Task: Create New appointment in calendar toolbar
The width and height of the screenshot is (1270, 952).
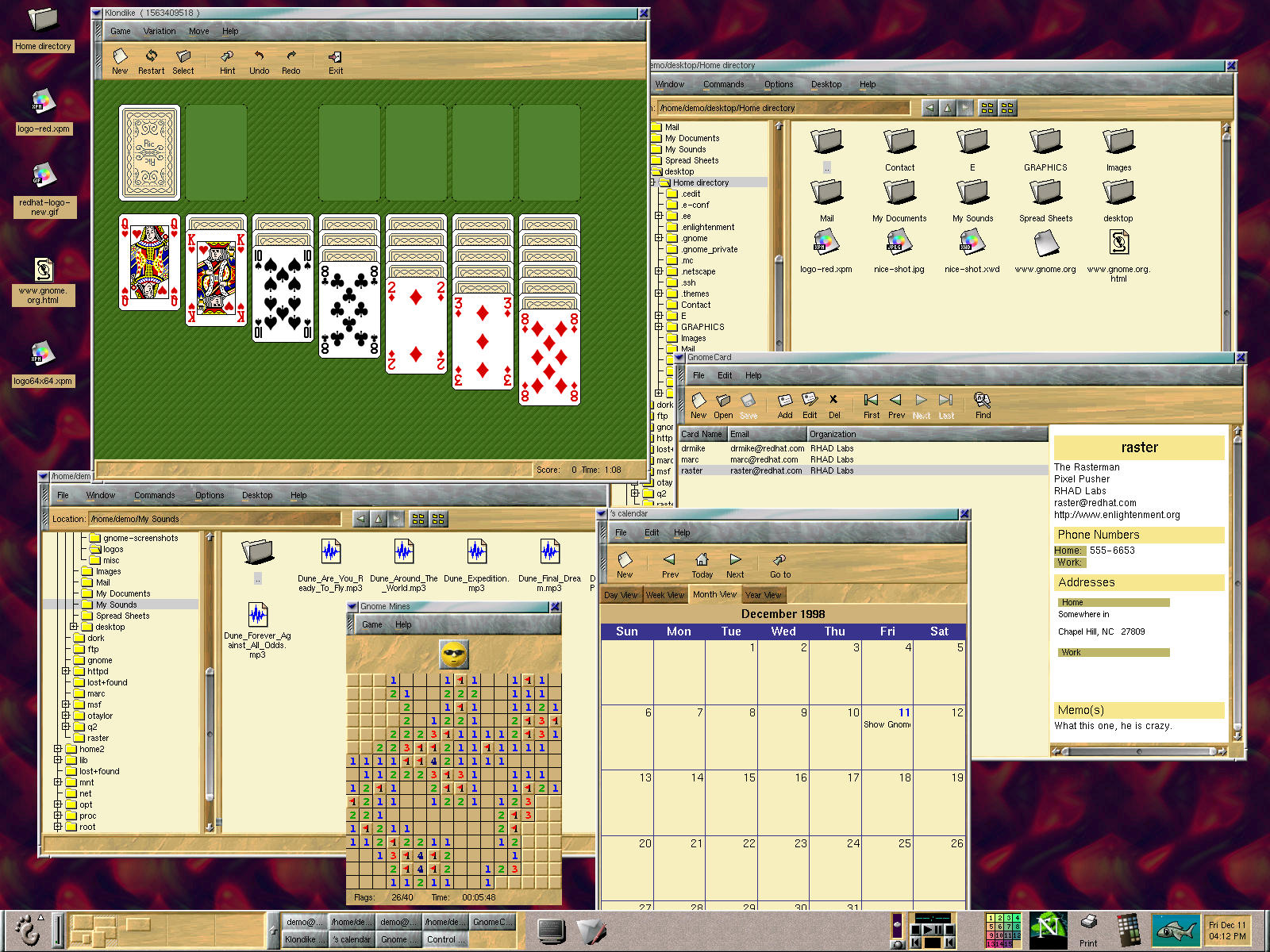Action: coord(625,565)
